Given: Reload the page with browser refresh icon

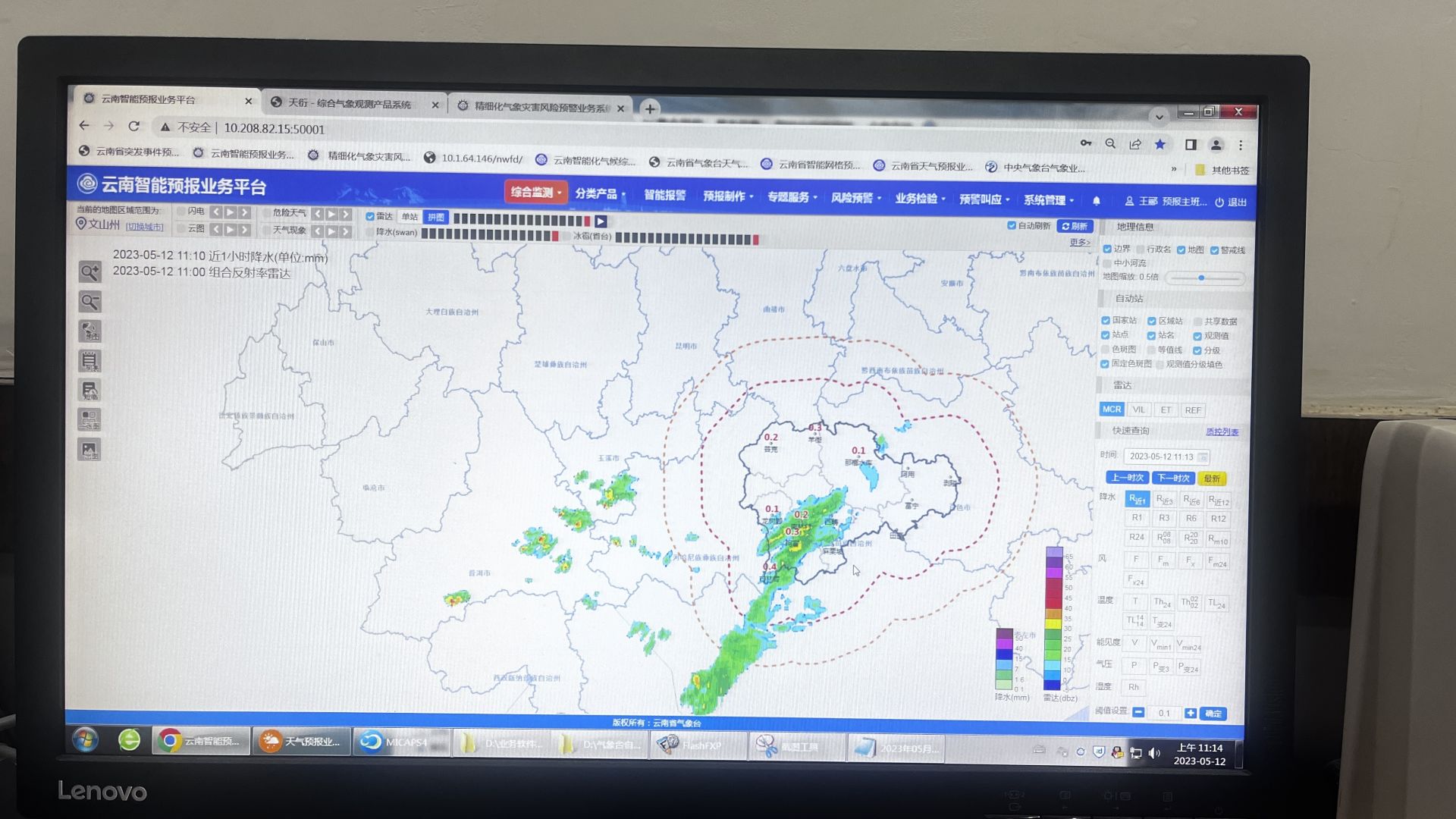Looking at the screenshot, I should [134, 127].
